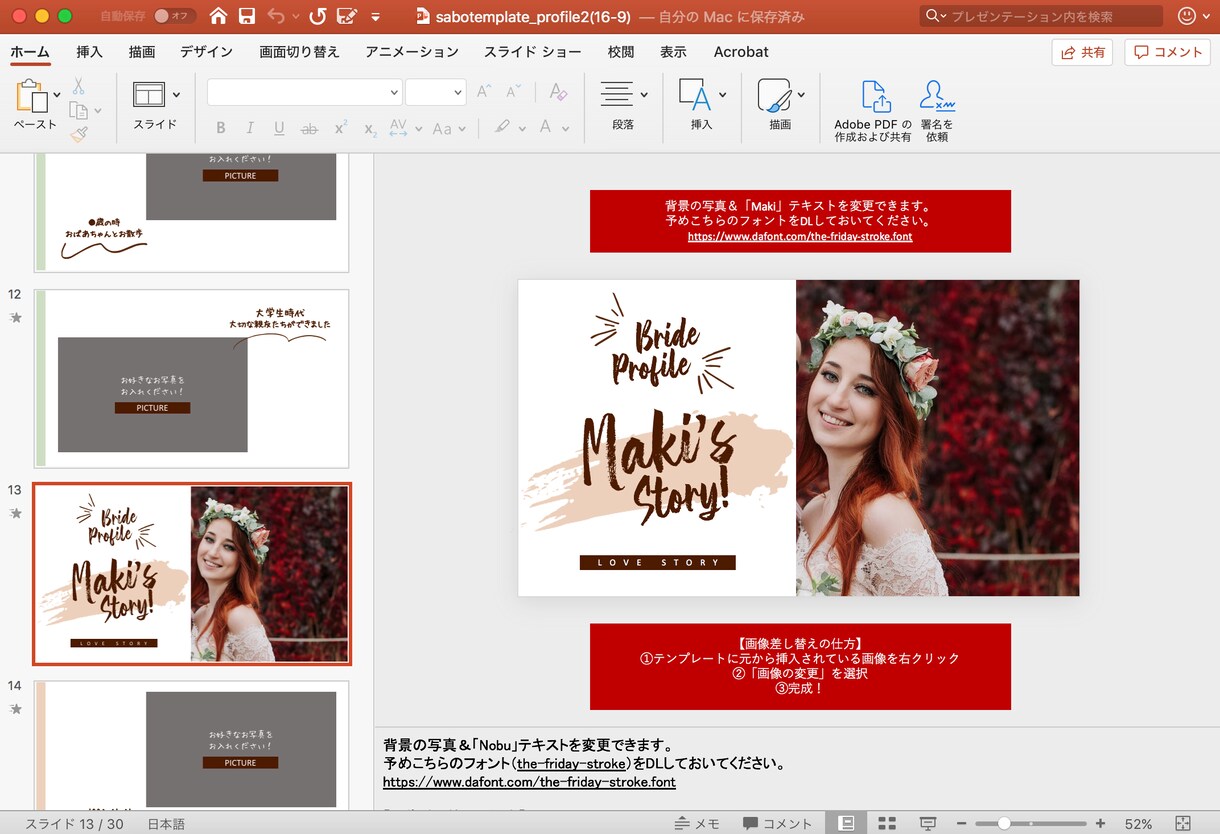
Task: Open the 画面切り替え tab
Action: pos(299,52)
